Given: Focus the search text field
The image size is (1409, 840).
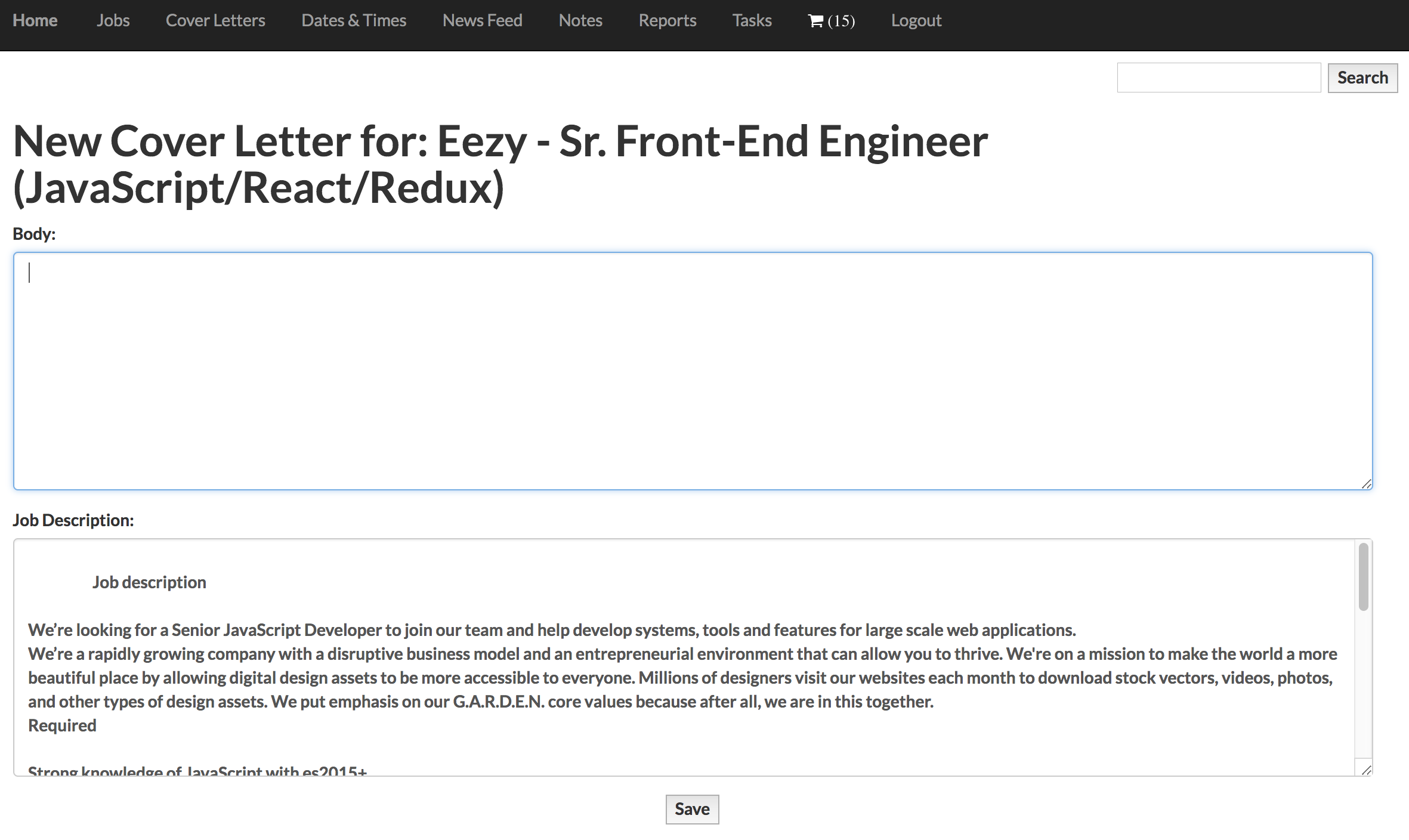Looking at the screenshot, I should pos(1219,78).
